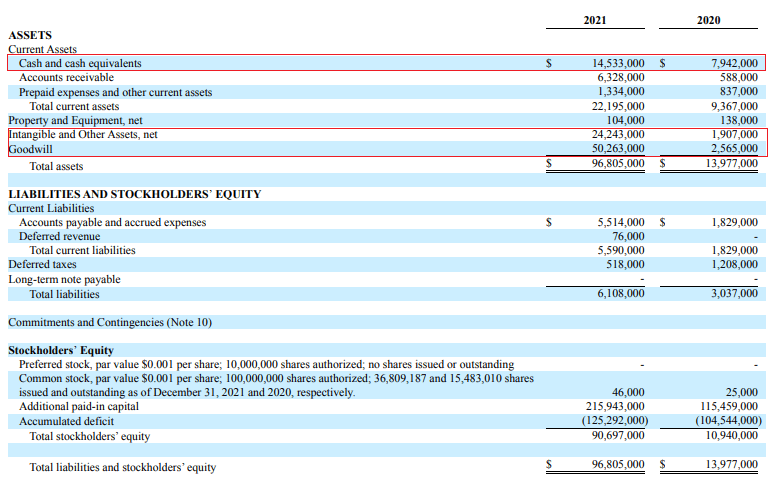Select the 2021 Goodwill value 50,263,000
776x480 pixels.
618,148
